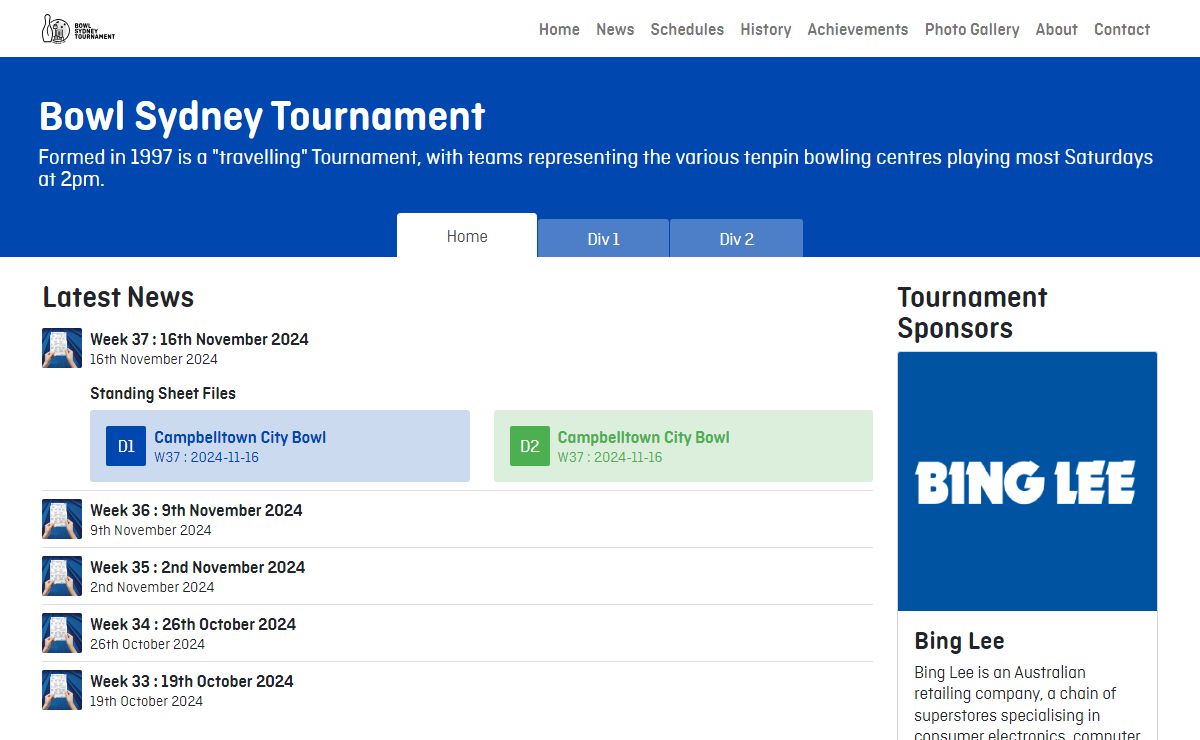1200x740 pixels.
Task: Click the 26th October 2024 date text
Action: (x=147, y=644)
